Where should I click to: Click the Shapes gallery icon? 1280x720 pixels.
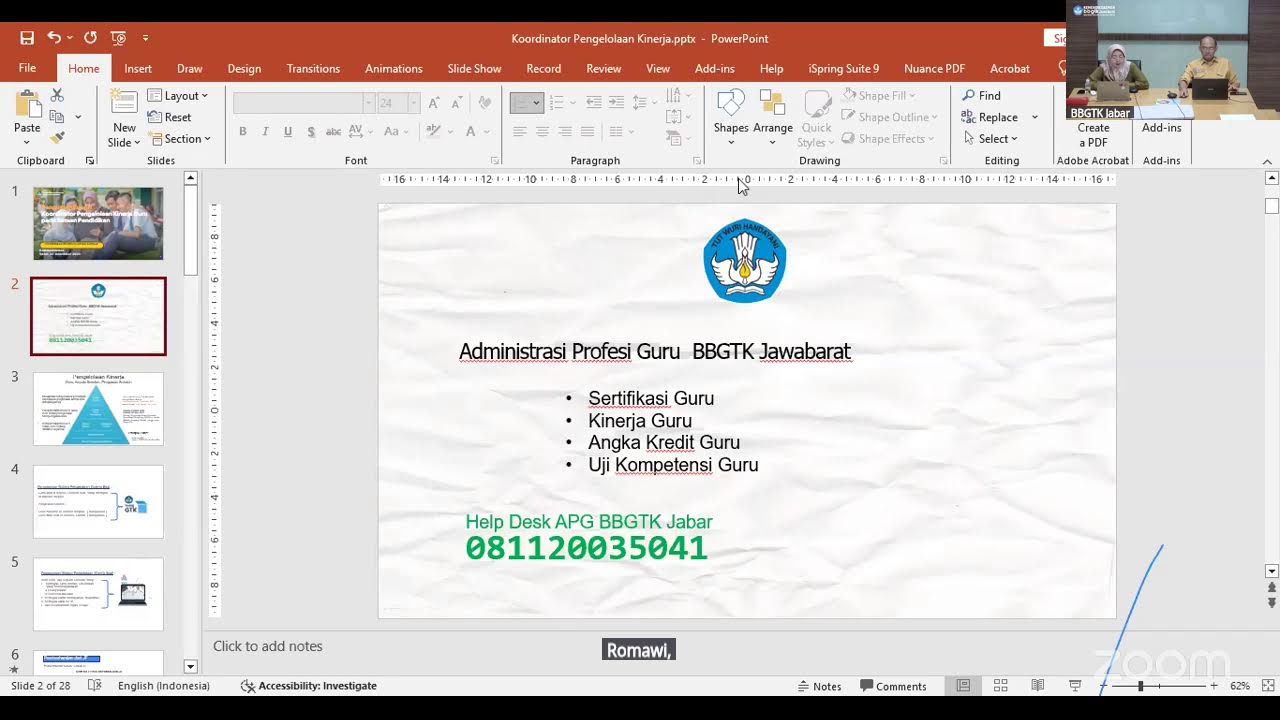(x=731, y=104)
